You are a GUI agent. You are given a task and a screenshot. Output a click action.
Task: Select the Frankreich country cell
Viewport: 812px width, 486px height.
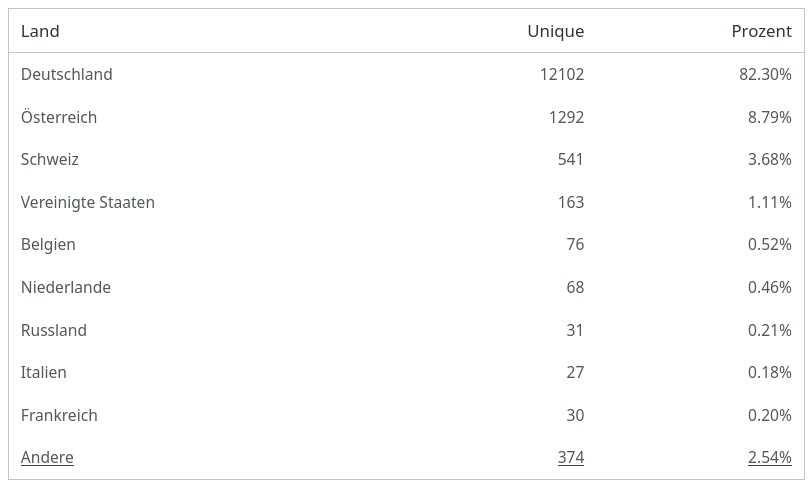pos(59,416)
